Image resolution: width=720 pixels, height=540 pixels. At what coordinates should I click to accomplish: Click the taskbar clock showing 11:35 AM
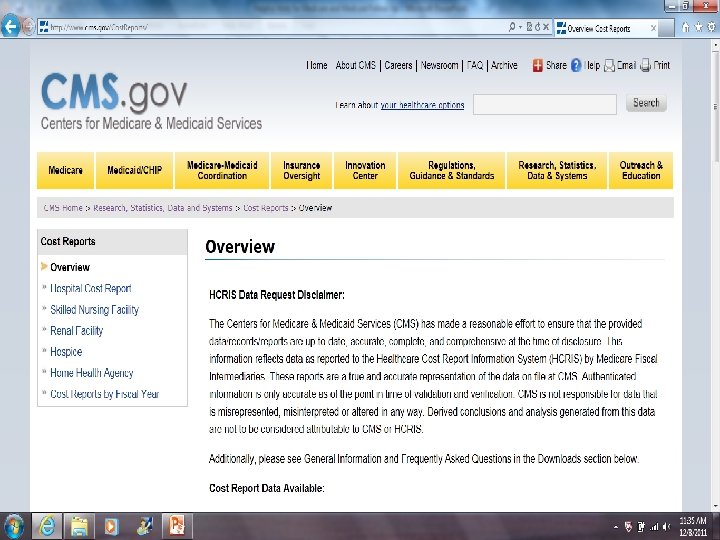[x=692, y=527]
